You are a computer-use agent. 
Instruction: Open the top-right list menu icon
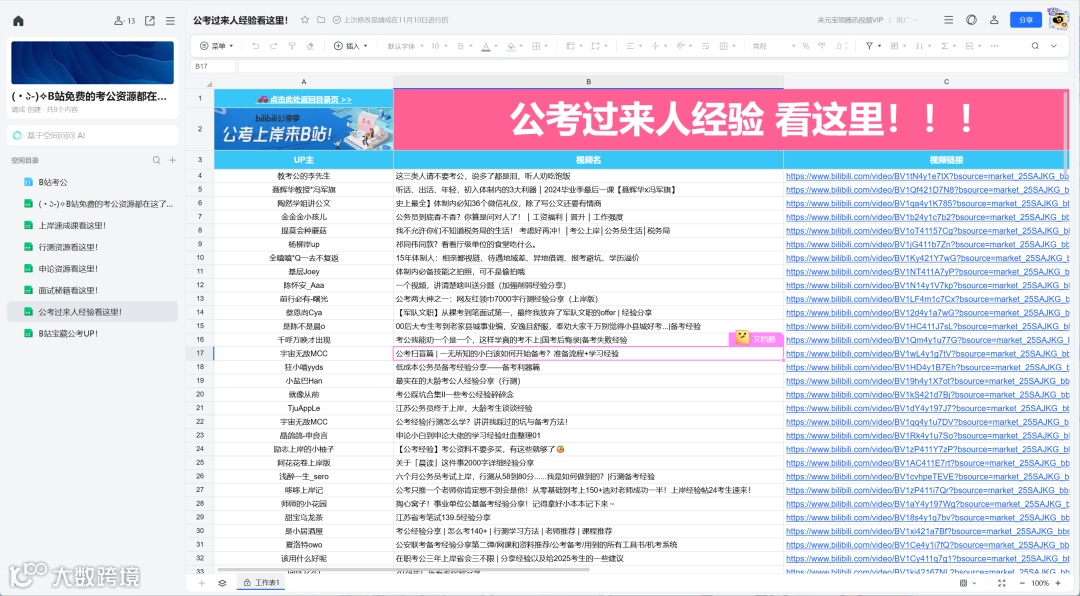click(948, 20)
